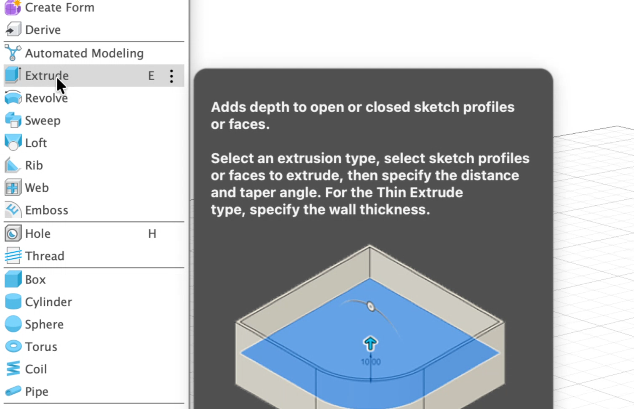Select the Emboss tool icon

click(x=13, y=210)
